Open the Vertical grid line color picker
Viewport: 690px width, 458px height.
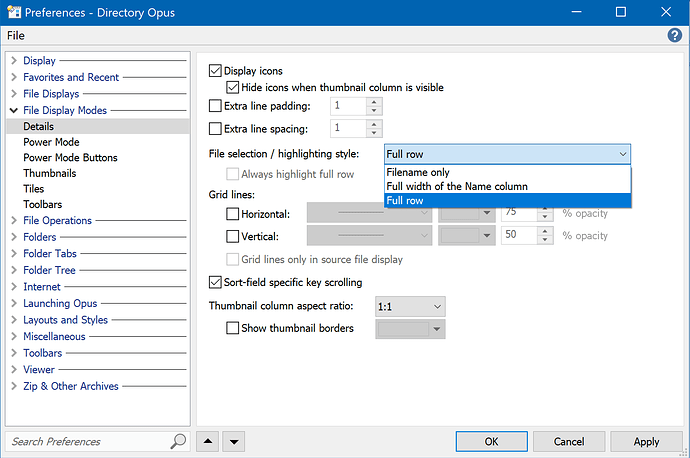pos(467,235)
